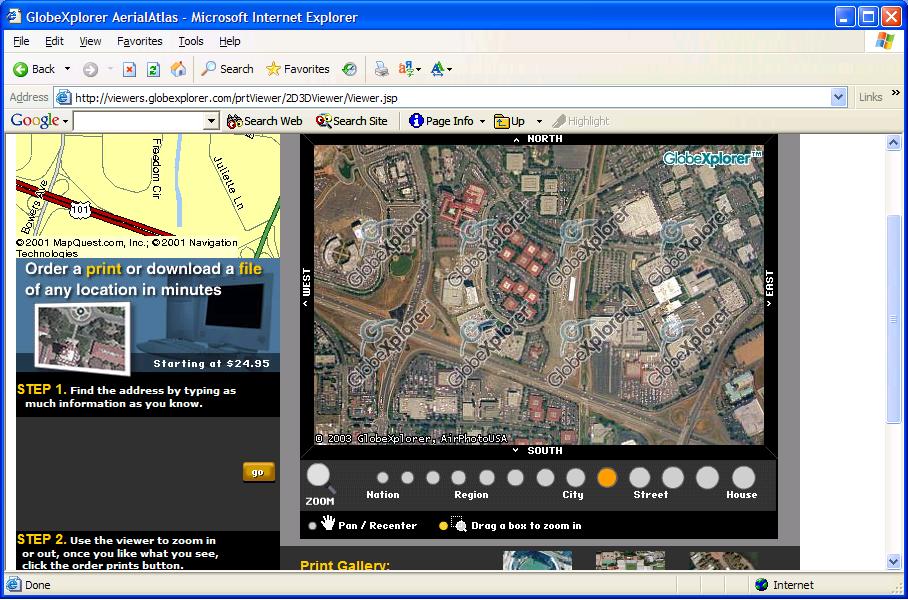
Task: Open the Tools menu
Action: [x=191, y=41]
